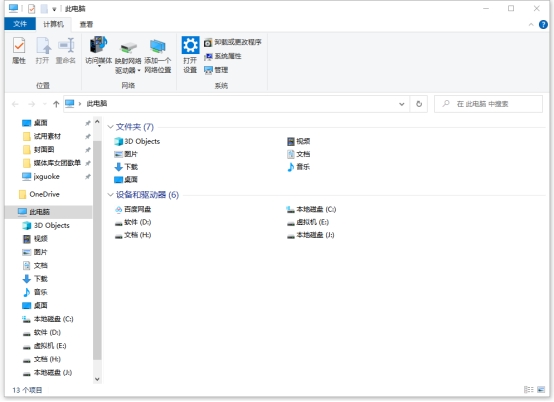The width and height of the screenshot is (554, 402).
Task: Click 添加一个网络位置 (Add network location)
Action: [x=158, y=56]
